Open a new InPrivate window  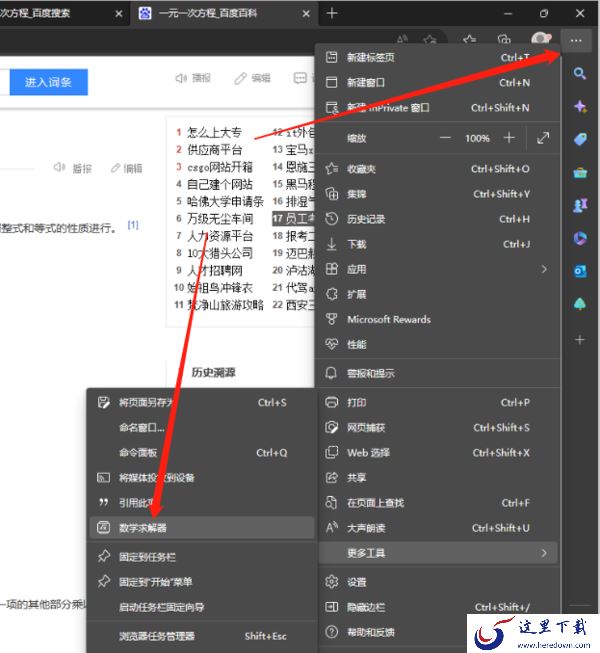tap(437, 107)
